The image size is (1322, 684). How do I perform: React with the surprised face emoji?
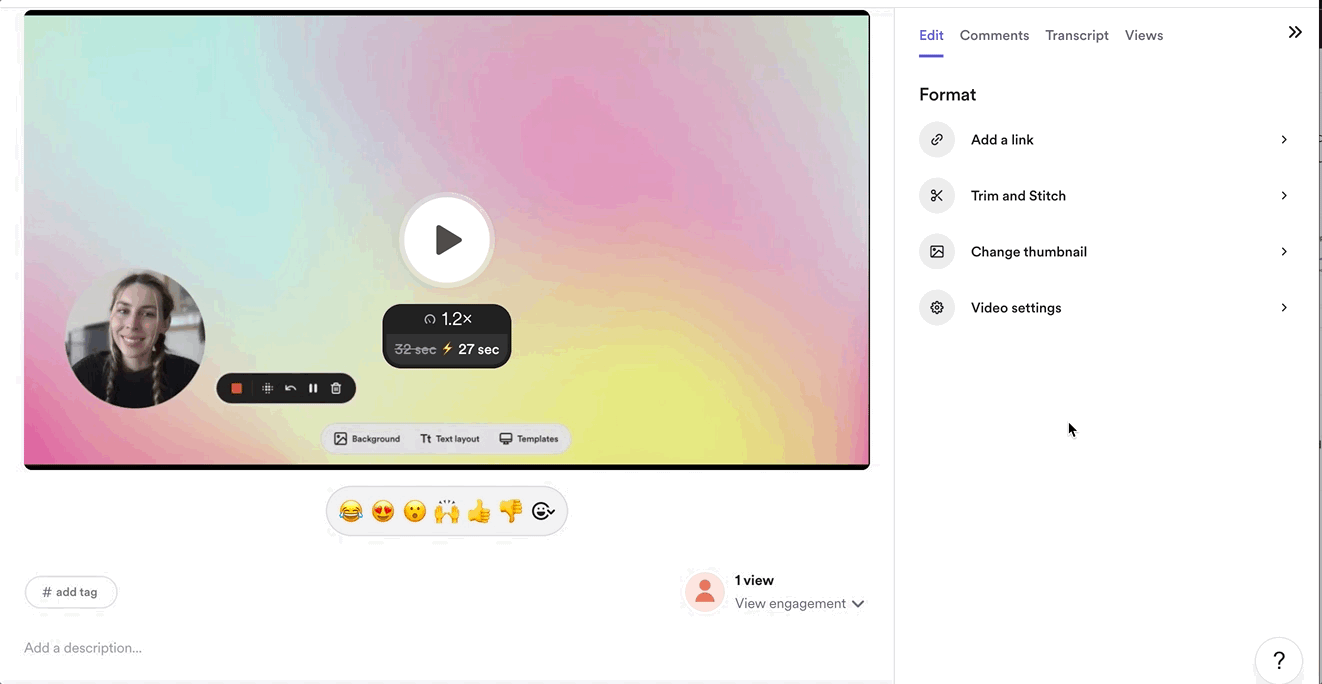tap(415, 512)
